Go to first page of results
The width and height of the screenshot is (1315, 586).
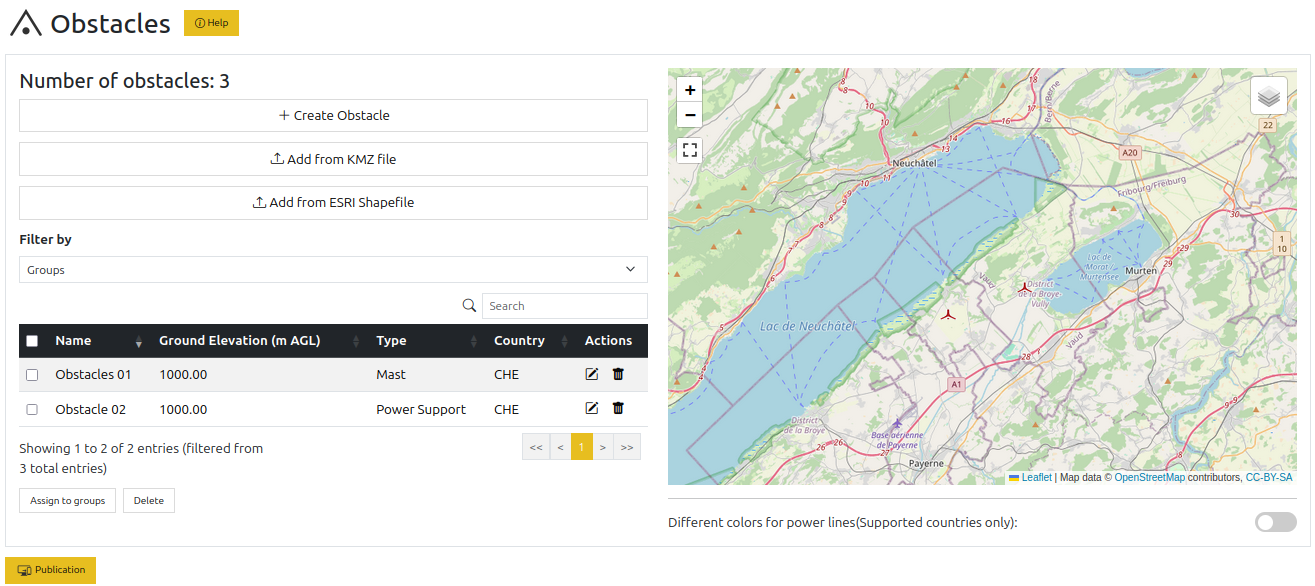(536, 447)
